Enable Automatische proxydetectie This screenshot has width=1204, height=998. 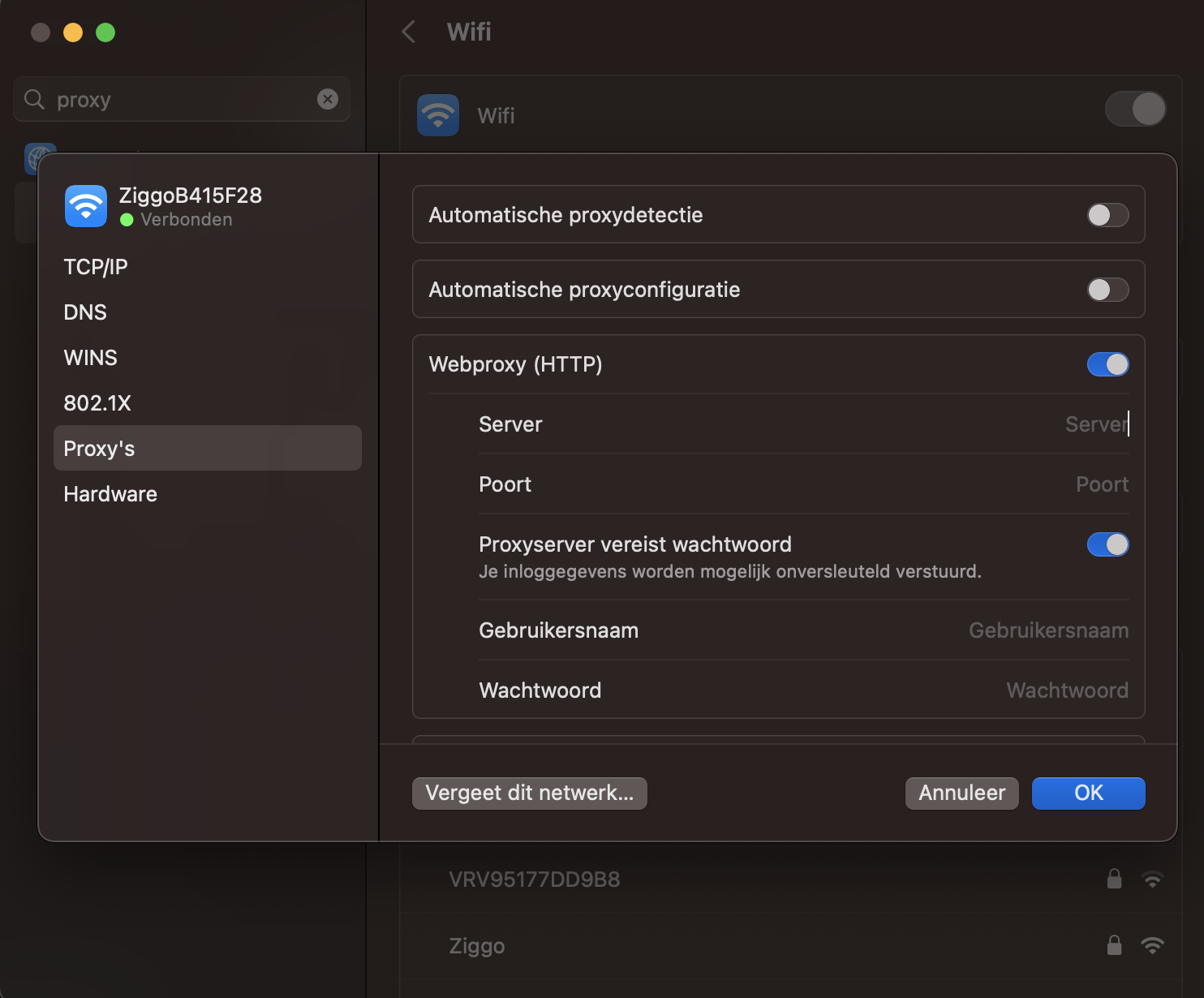click(1107, 215)
